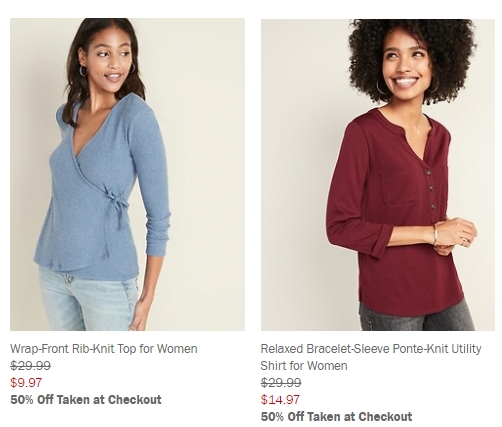Click the "Shirt for Women" title line
This screenshot has height=427, width=502.
click(x=304, y=366)
